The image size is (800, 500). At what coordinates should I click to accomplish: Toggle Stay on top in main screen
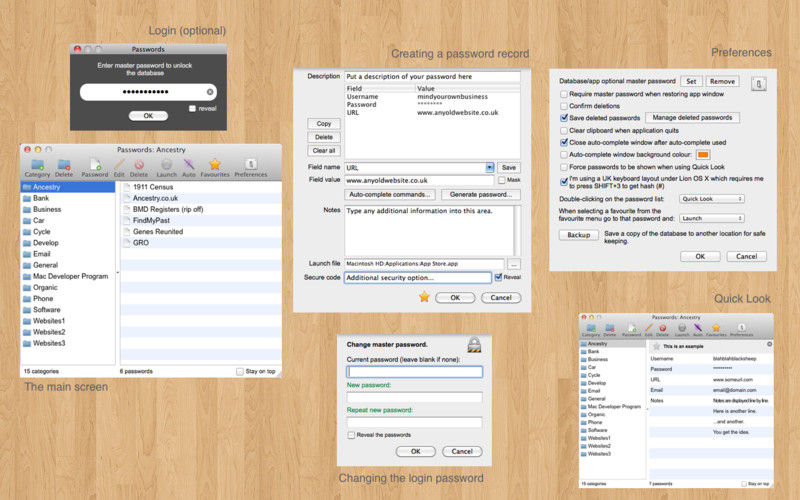point(240,371)
